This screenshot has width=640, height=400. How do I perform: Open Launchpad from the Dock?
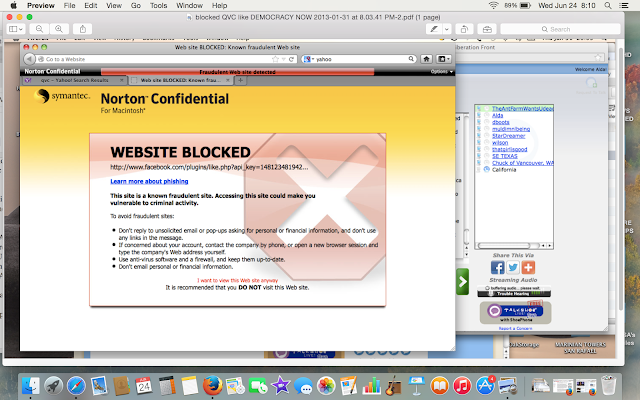click(53, 386)
